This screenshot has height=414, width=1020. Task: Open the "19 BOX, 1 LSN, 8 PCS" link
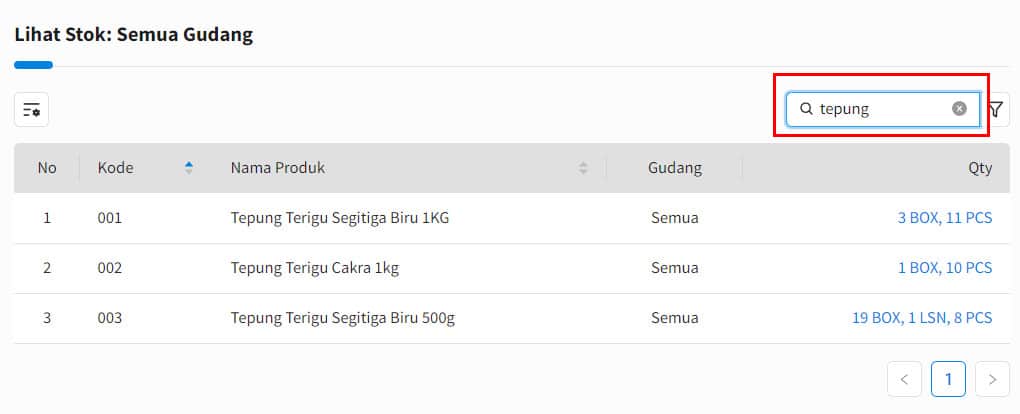[922, 318]
